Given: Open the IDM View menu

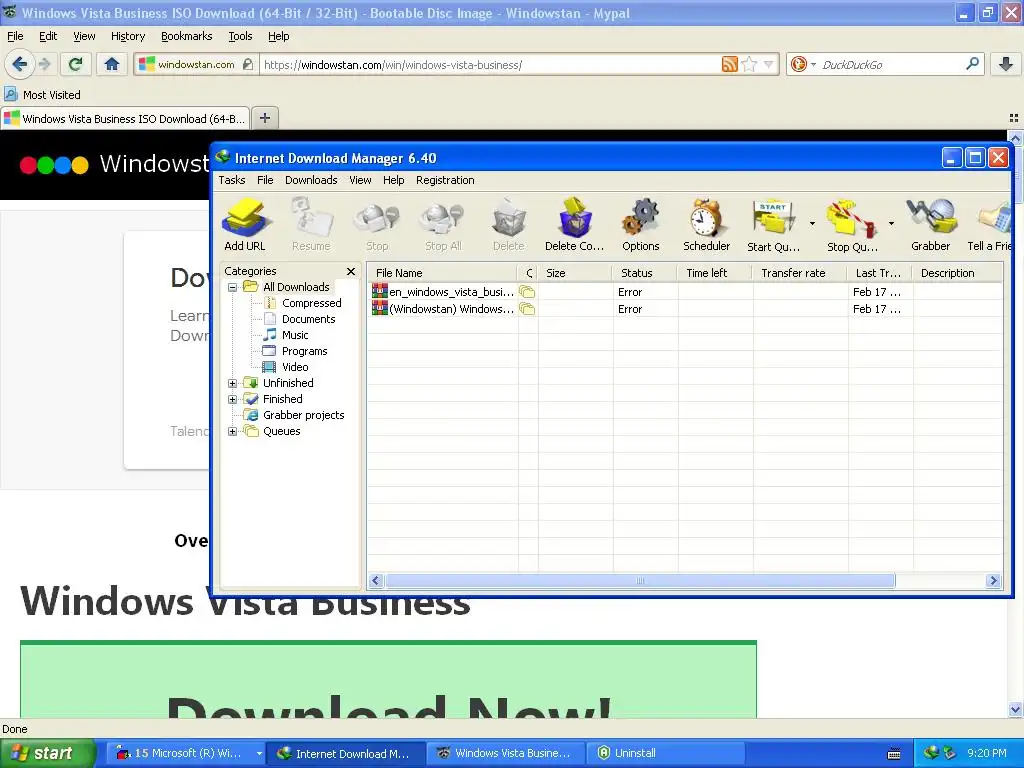Looking at the screenshot, I should 360,180.
